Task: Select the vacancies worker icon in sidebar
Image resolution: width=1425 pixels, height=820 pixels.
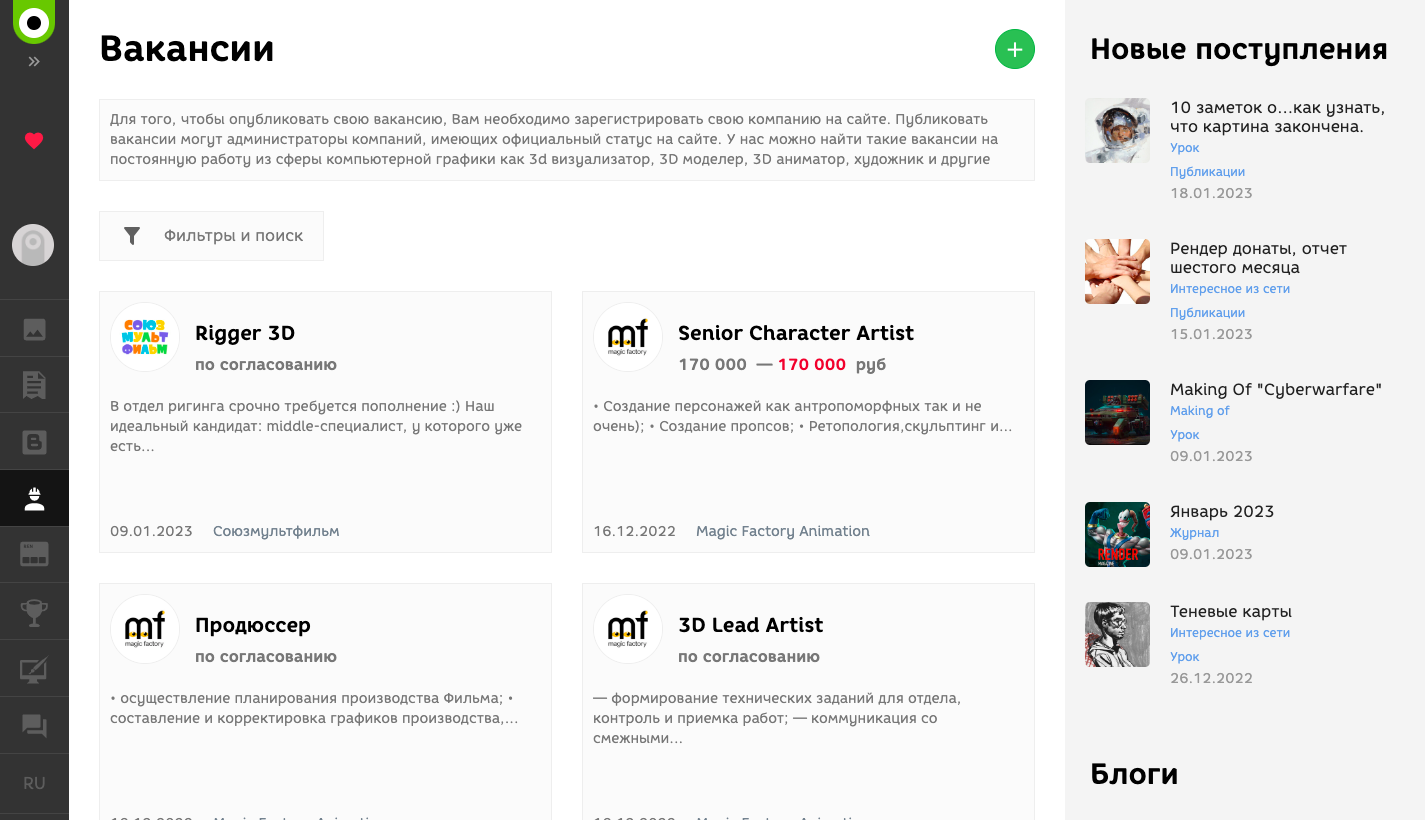Action: tap(34, 498)
